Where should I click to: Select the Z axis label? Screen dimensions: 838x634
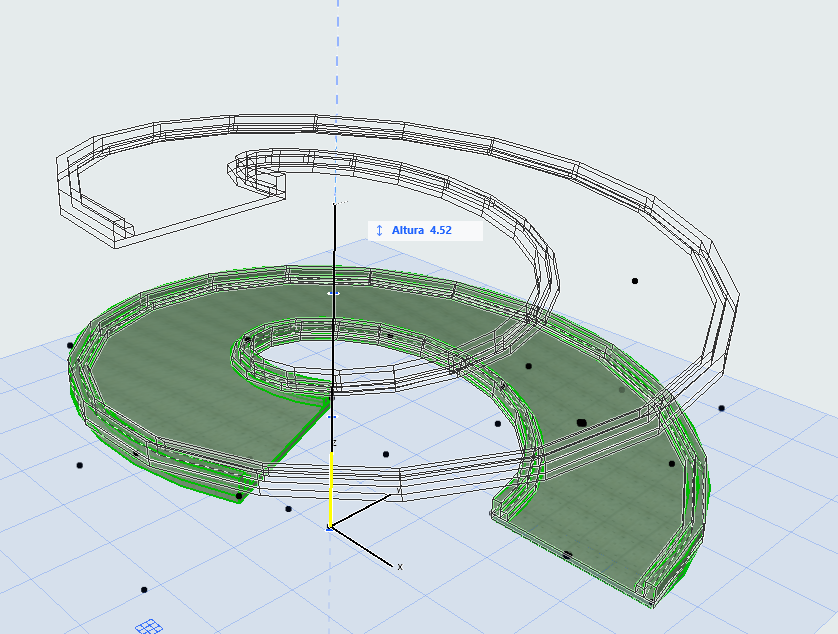pyautogui.click(x=333, y=442)
